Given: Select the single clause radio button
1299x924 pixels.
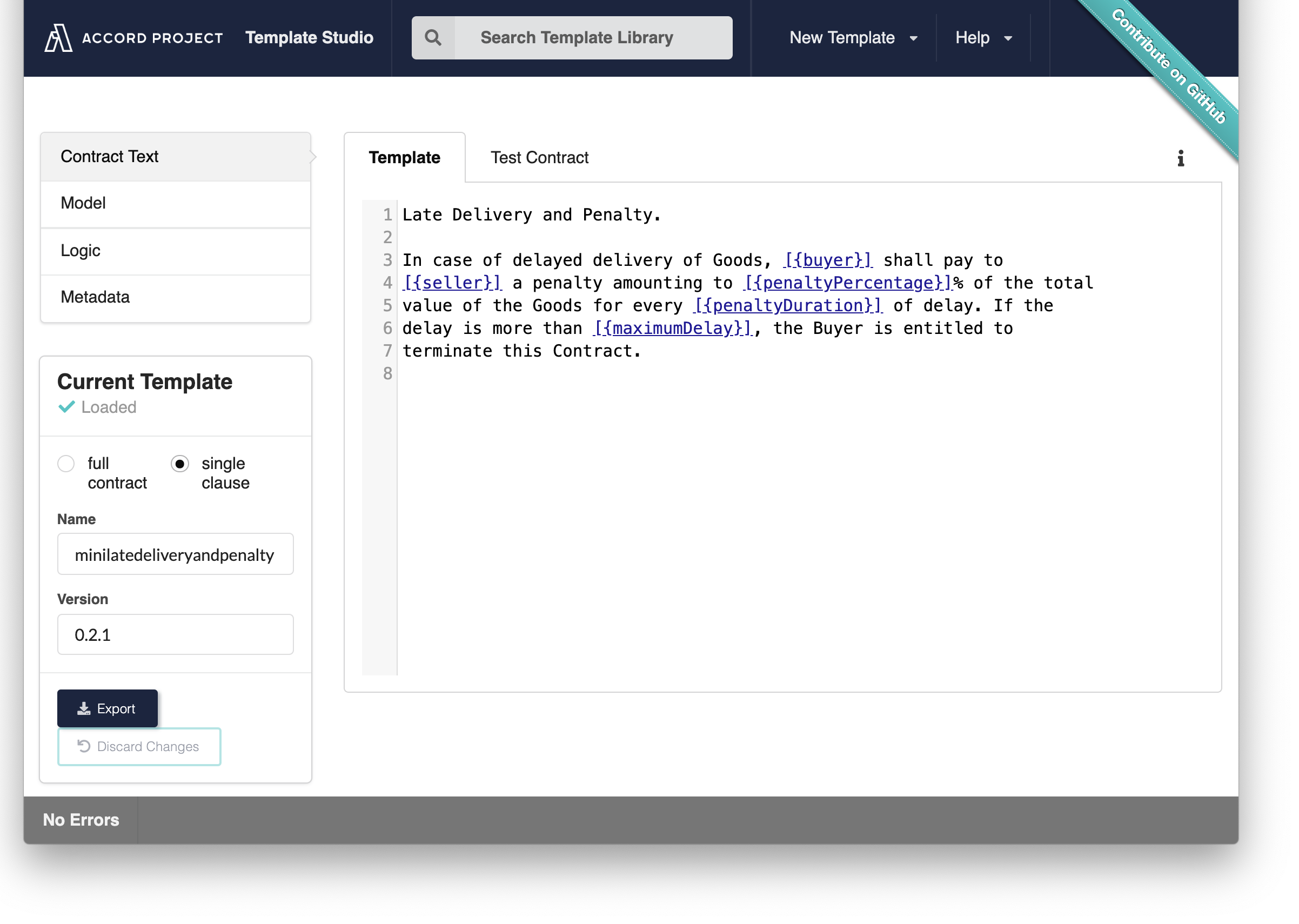Looking at the screenshot, I should pyautogui.click(x=180, y=463).
